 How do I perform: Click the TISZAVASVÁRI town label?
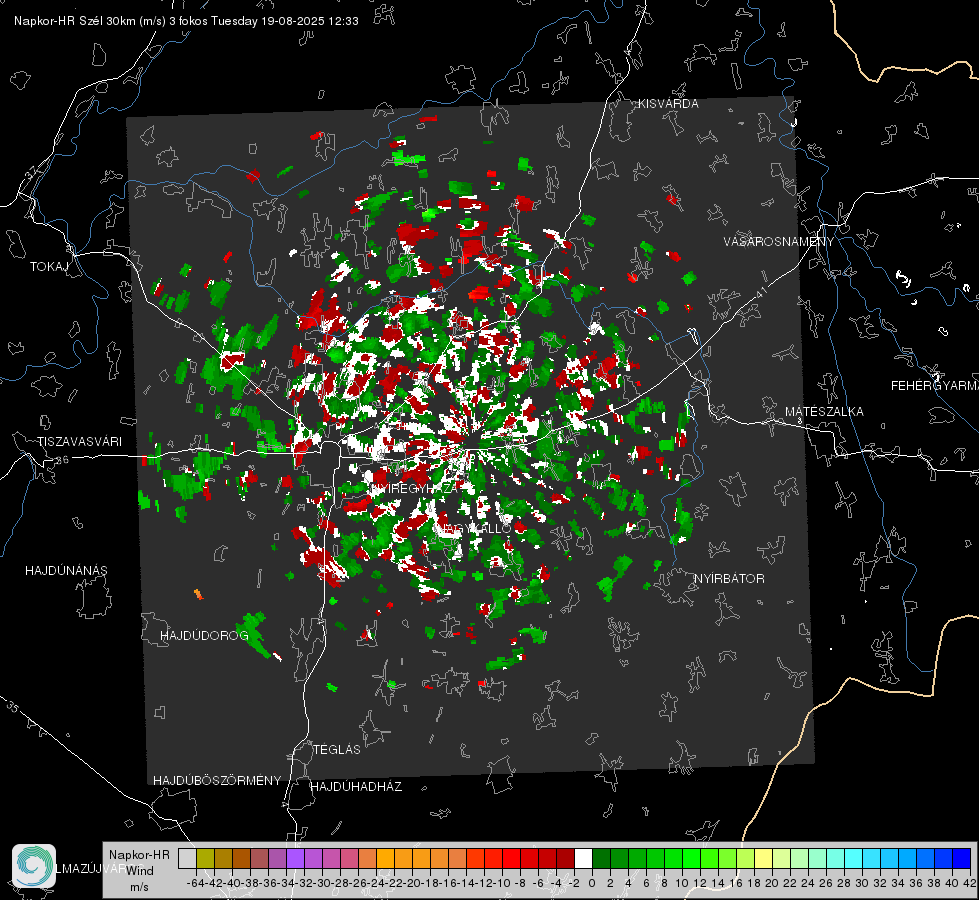tap(79, 442)
